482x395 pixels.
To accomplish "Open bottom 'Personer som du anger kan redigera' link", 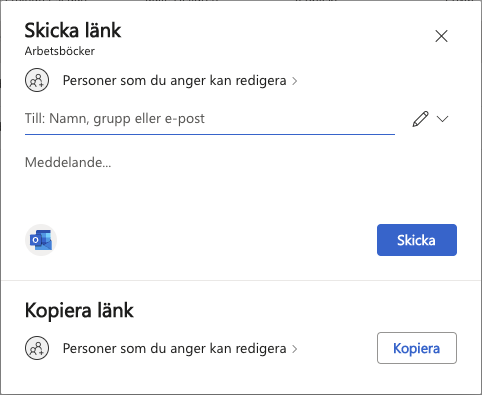I will (x=175, y=349).
